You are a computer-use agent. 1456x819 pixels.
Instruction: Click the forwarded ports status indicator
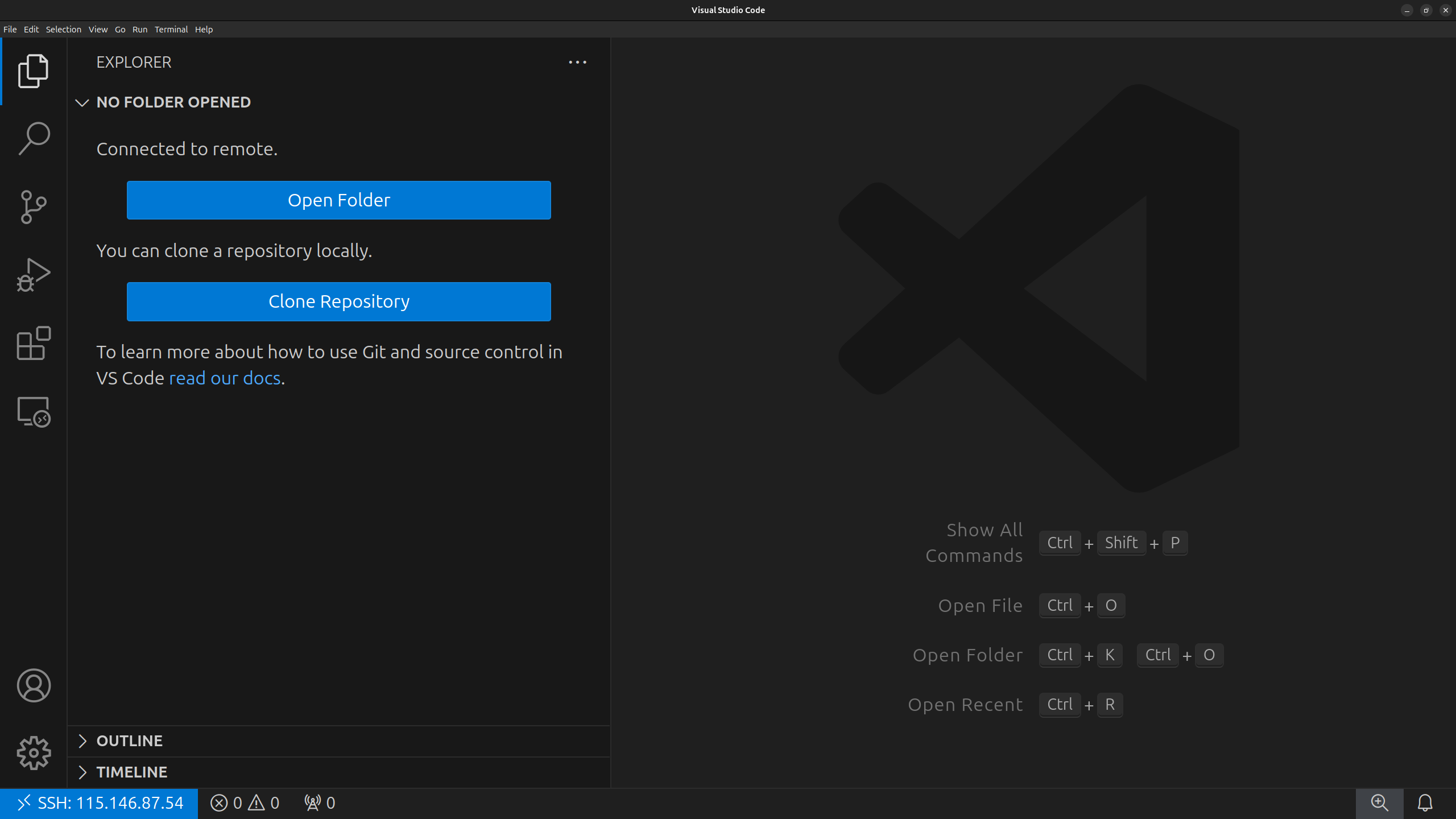[x=320, y=803]
